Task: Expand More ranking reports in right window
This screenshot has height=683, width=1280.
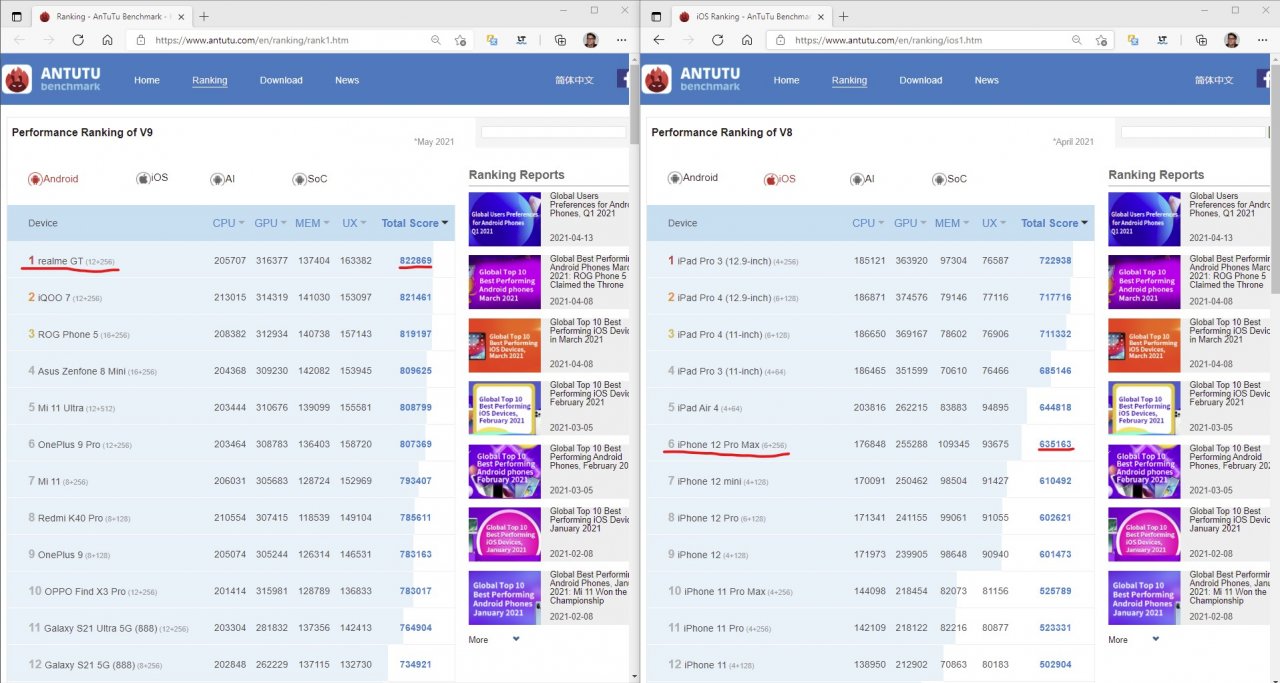Action: [1133, 639]
